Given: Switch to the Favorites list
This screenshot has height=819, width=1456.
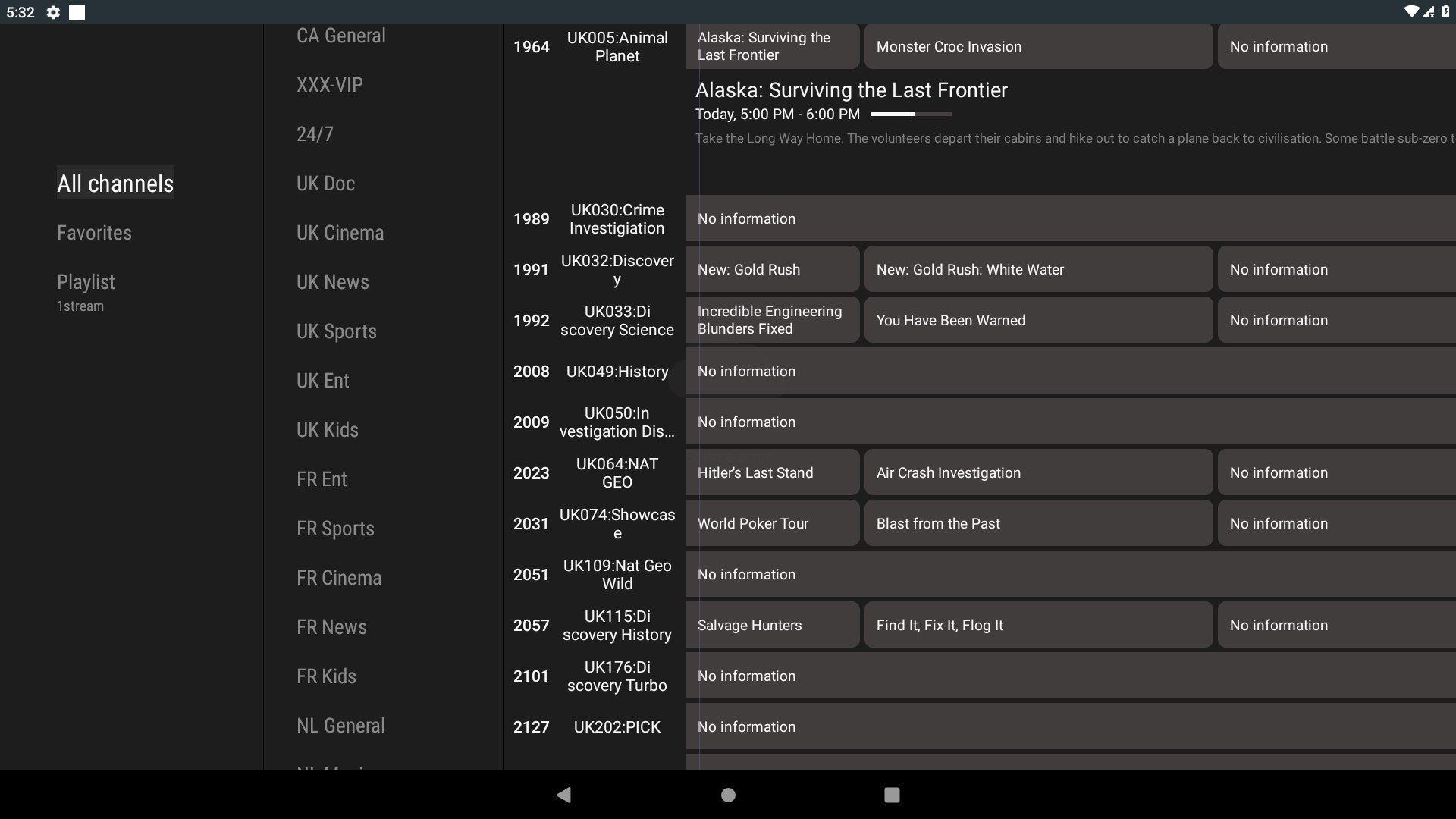Looking at the screenshot, I should coord(94,232).
